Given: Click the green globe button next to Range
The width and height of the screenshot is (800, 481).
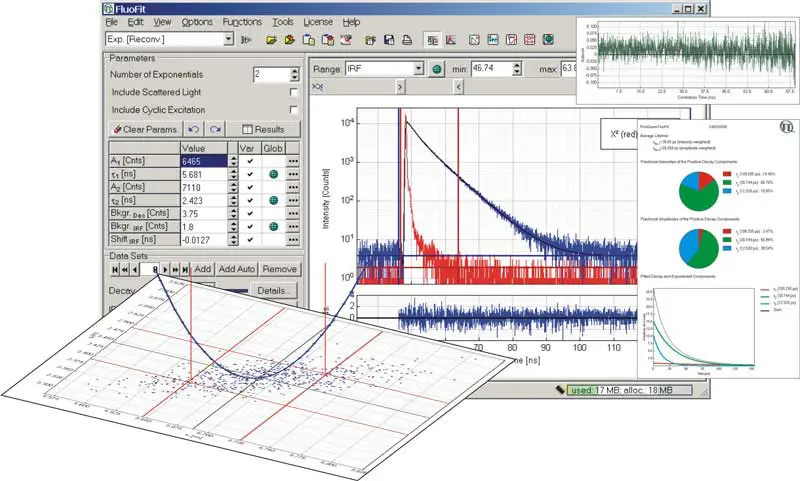Looking at the screenshot, I should [437, 69].
